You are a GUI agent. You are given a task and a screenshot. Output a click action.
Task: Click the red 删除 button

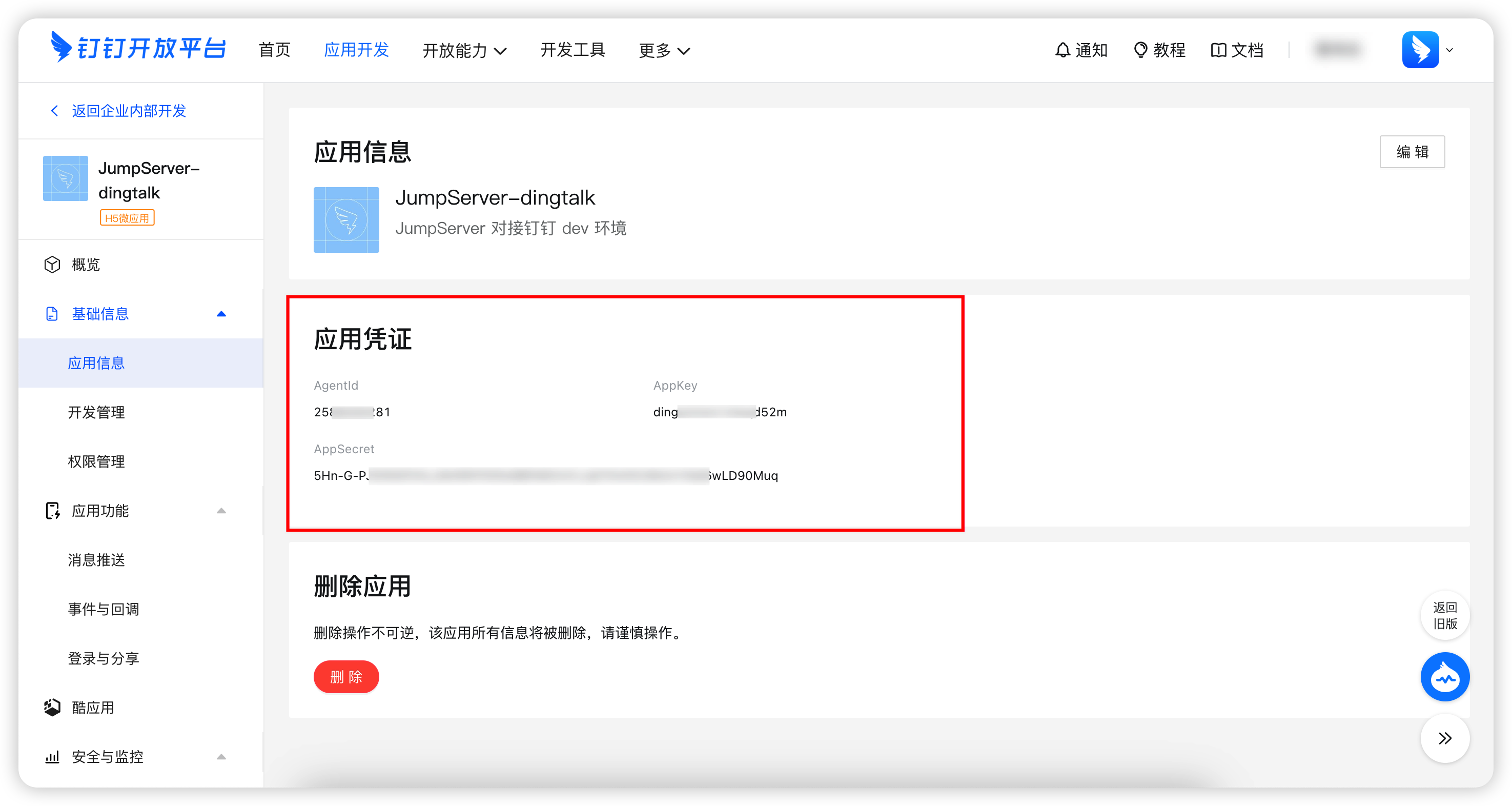point(346,677)
